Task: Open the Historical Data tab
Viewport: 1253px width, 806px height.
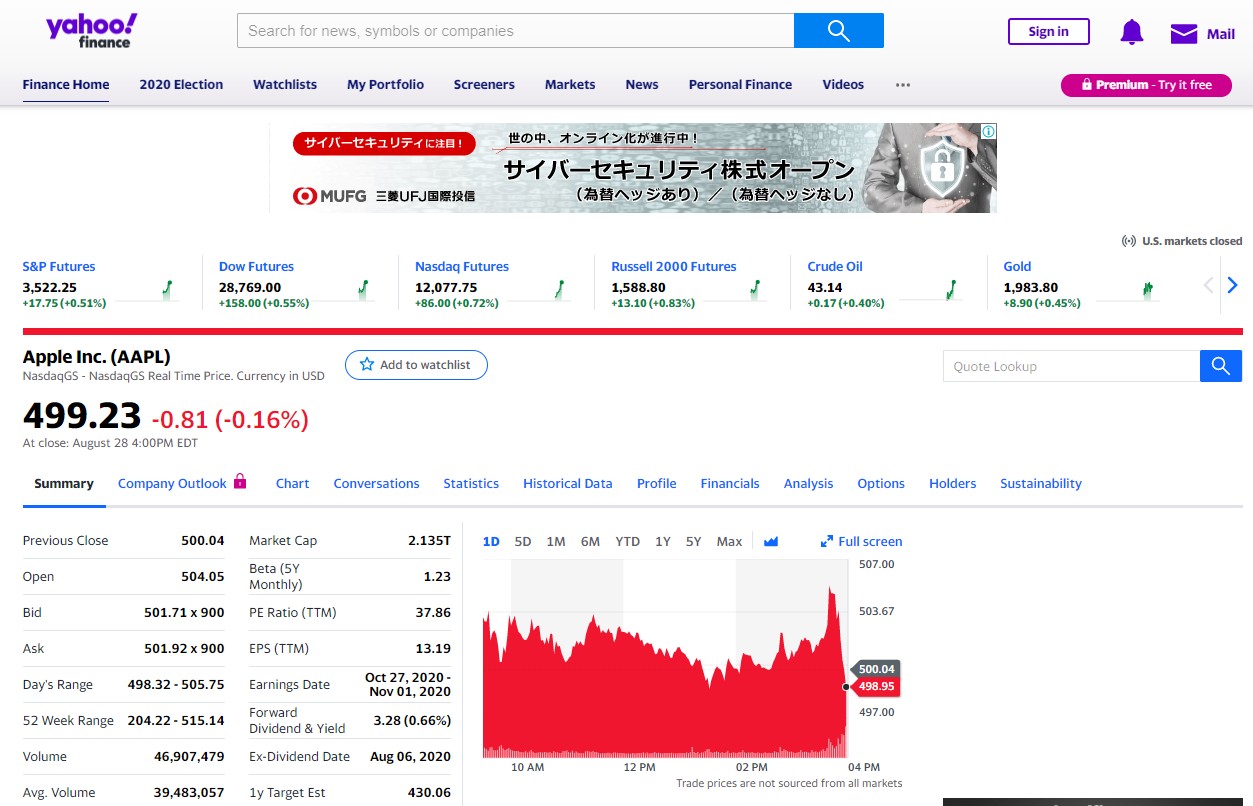Action: point(568,484)
